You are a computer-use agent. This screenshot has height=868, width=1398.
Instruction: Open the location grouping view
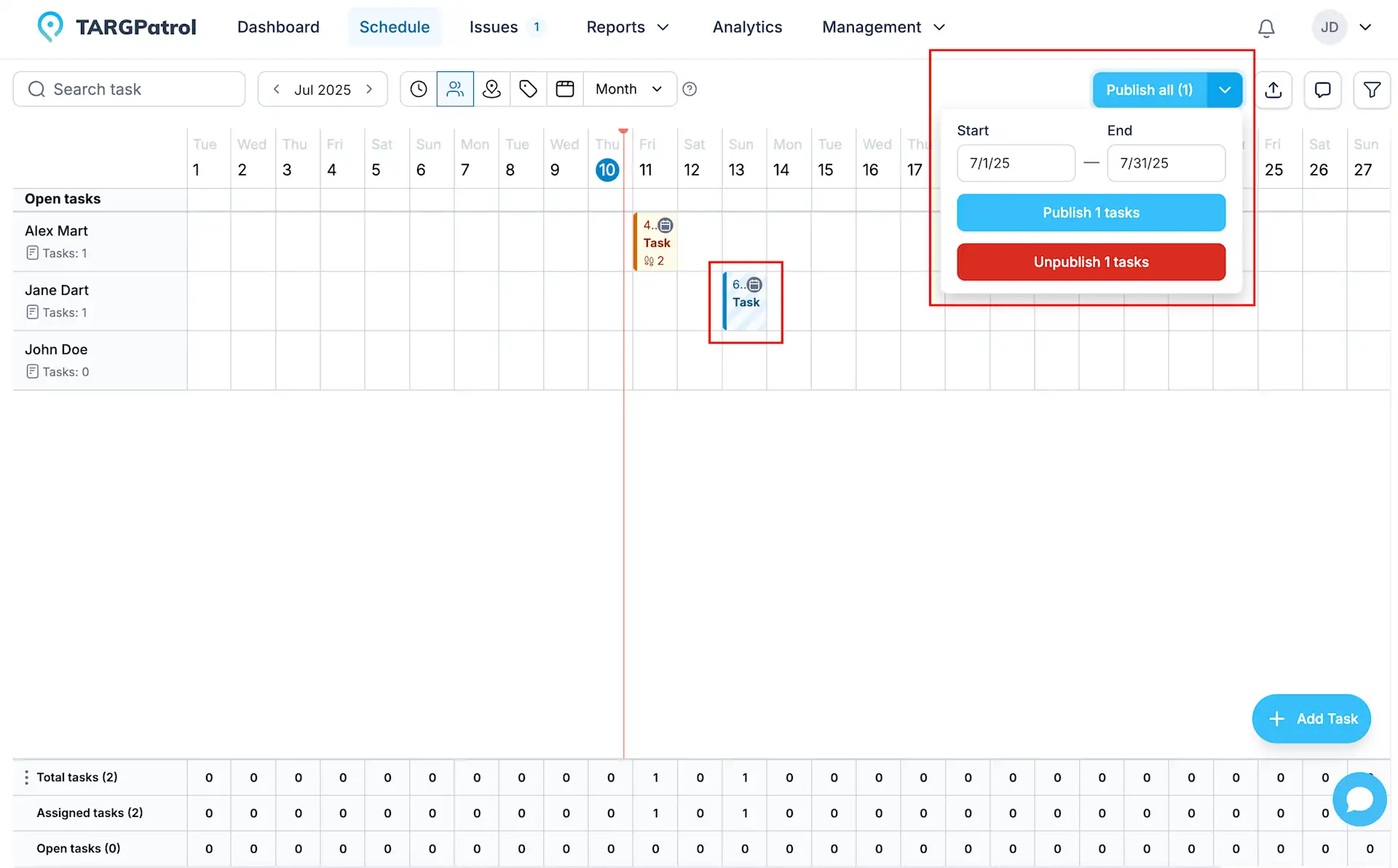491,89
